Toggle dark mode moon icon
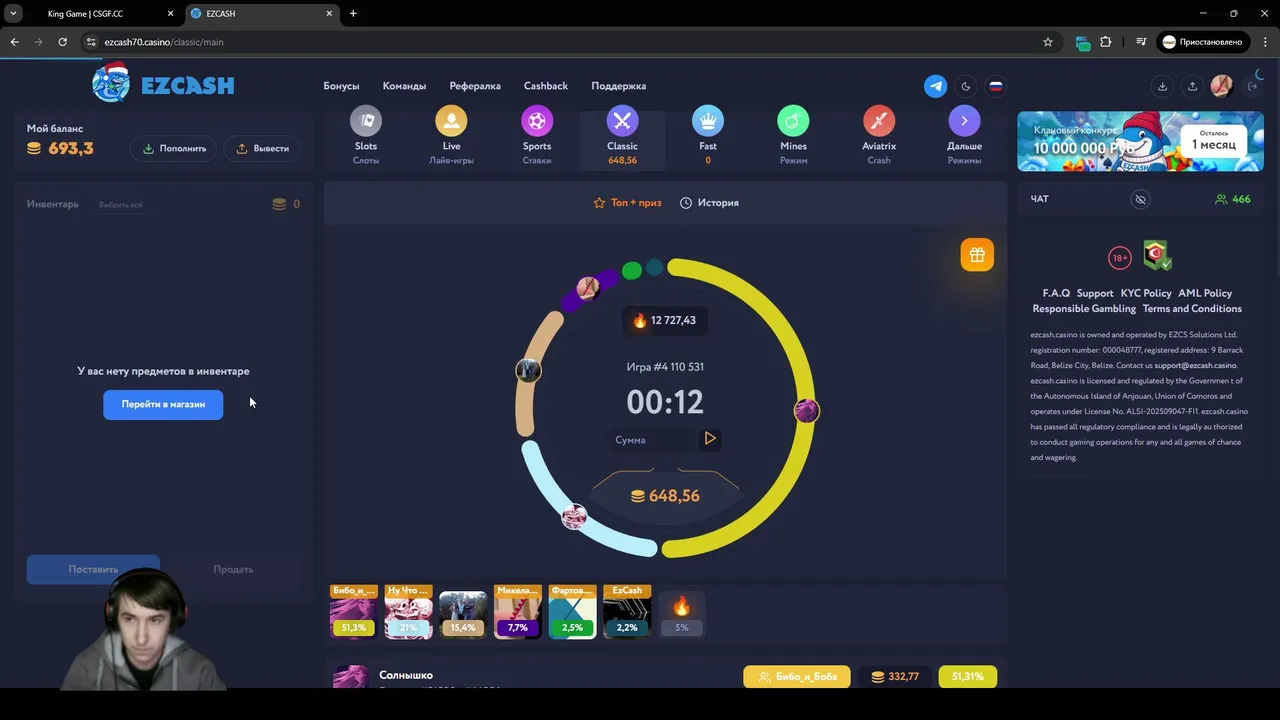 pyautogui.click(x=966, y=86)
